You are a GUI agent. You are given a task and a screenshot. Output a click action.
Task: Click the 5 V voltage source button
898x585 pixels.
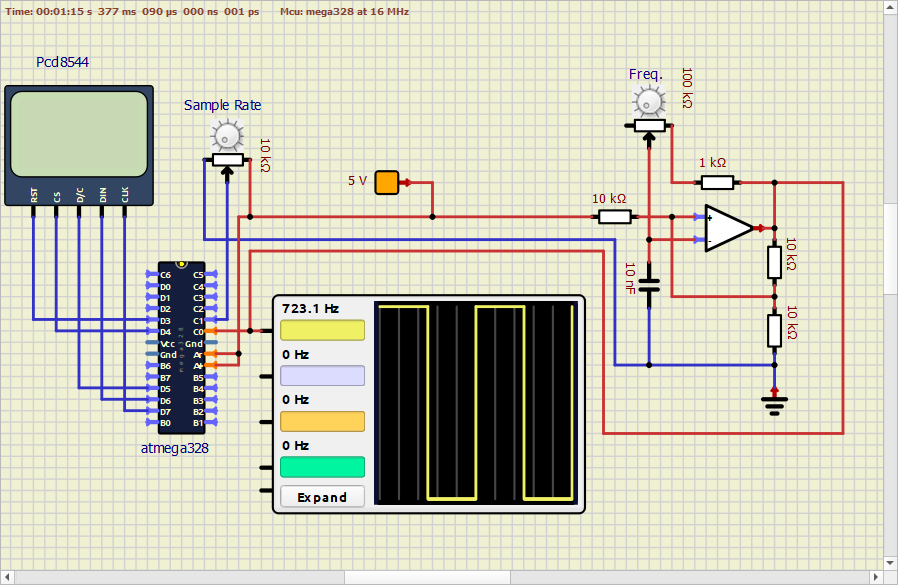click(387, 182)
